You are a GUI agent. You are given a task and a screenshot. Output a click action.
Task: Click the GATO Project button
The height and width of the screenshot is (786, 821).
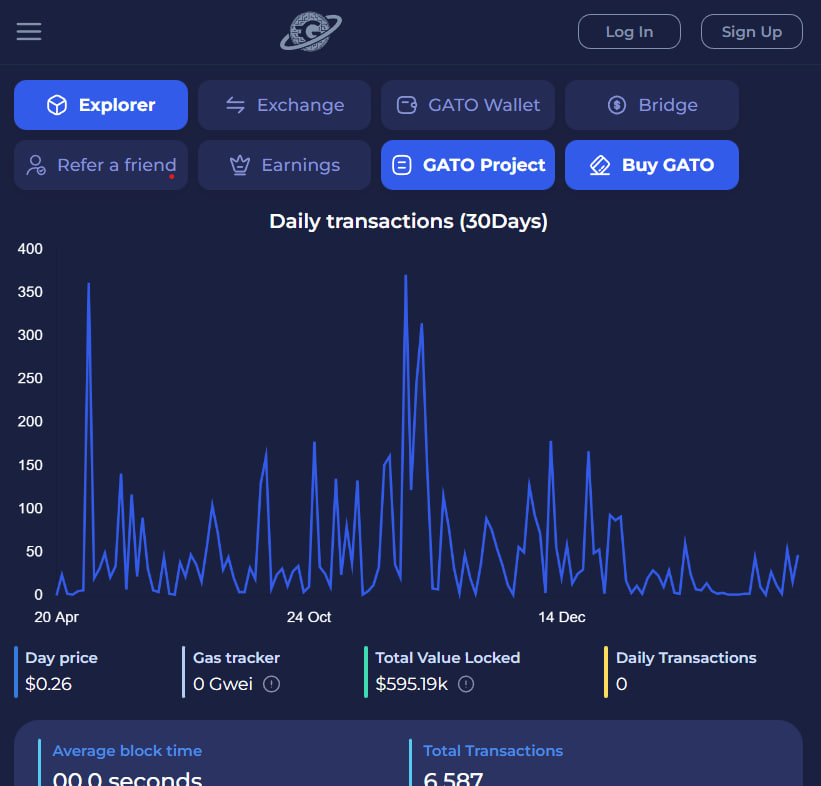pyautogui.click(x=468, y=165)
